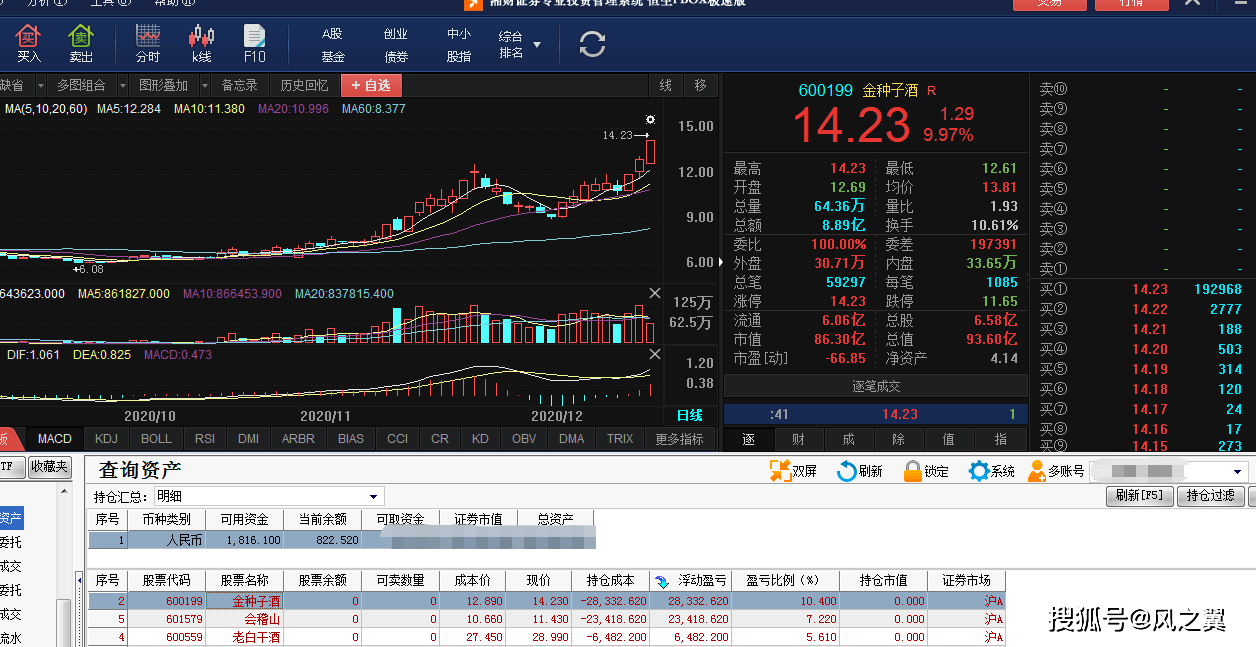This screenshot has height=647, width=1256.
Task: Click the 多账号 multi-account icon
Action: pyautogui.click(x=1035, y=471)
